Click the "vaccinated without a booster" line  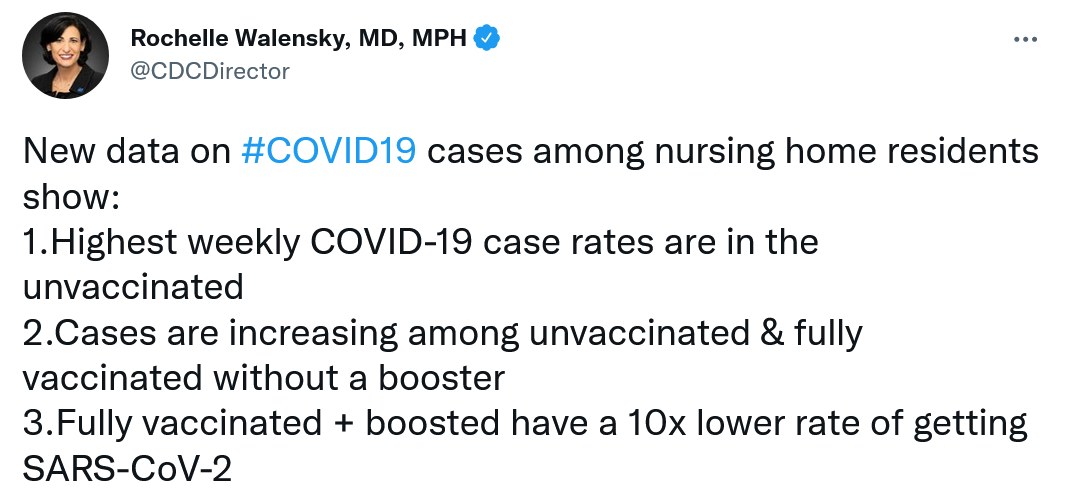point(263,377)
